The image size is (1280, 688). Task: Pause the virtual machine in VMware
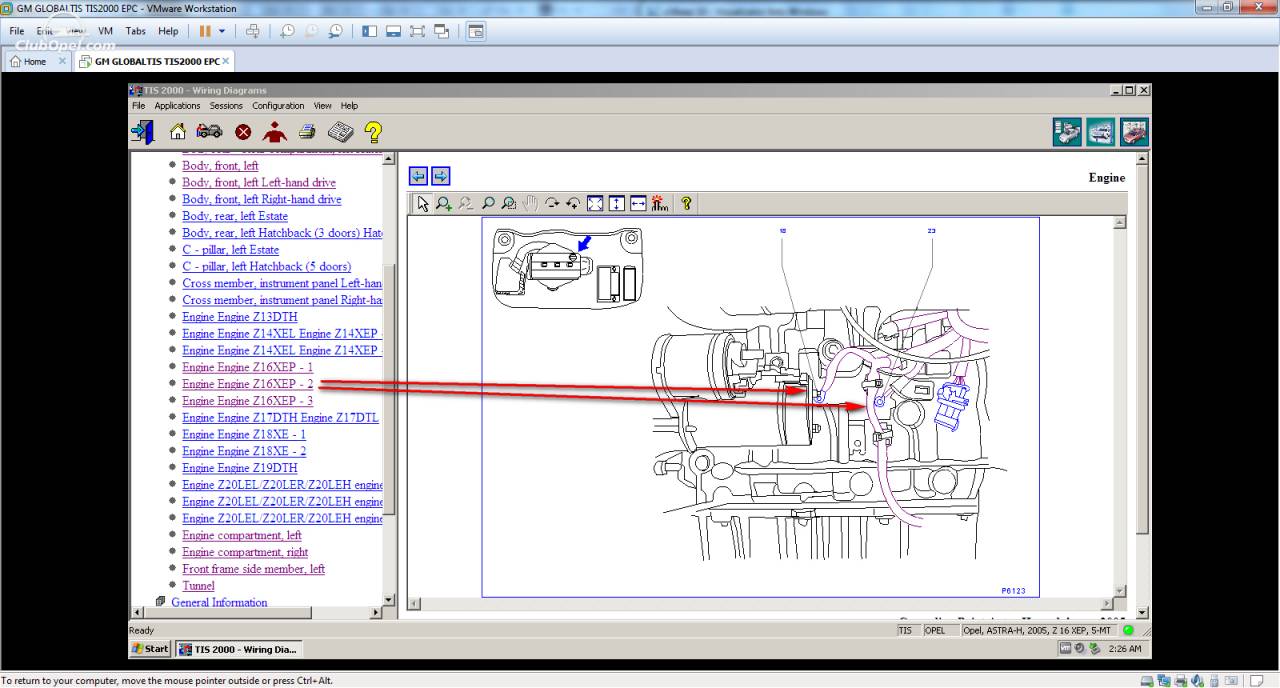pos(205,31)
